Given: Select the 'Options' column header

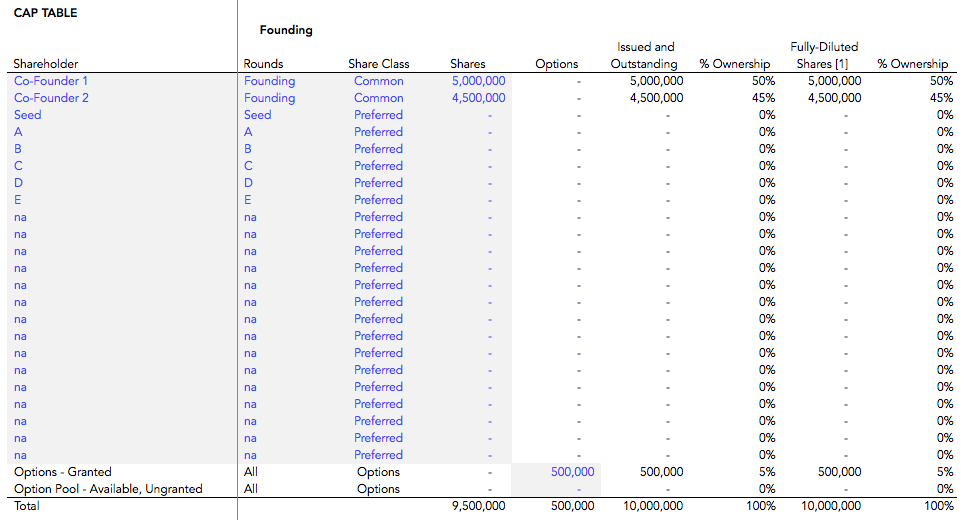Looking at the screenshot, I should [x=556, y=64].
